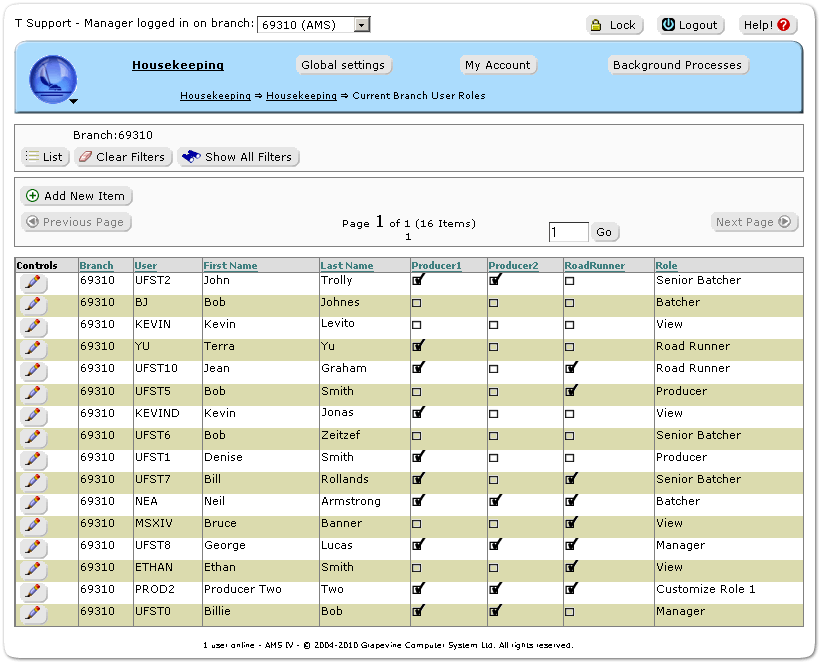Click the Lock button with padlock icon

(614, 25)
